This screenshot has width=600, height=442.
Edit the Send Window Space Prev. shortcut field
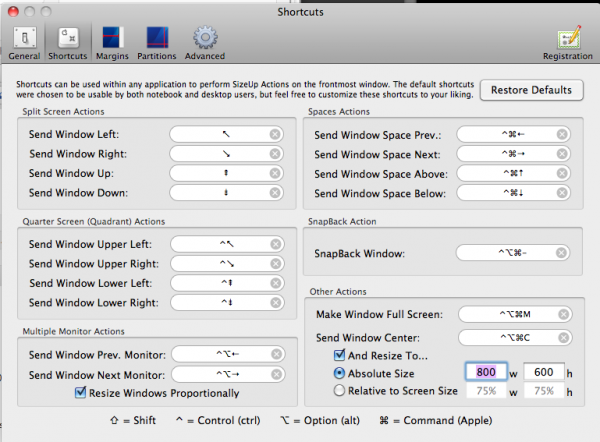click(514, 134)
